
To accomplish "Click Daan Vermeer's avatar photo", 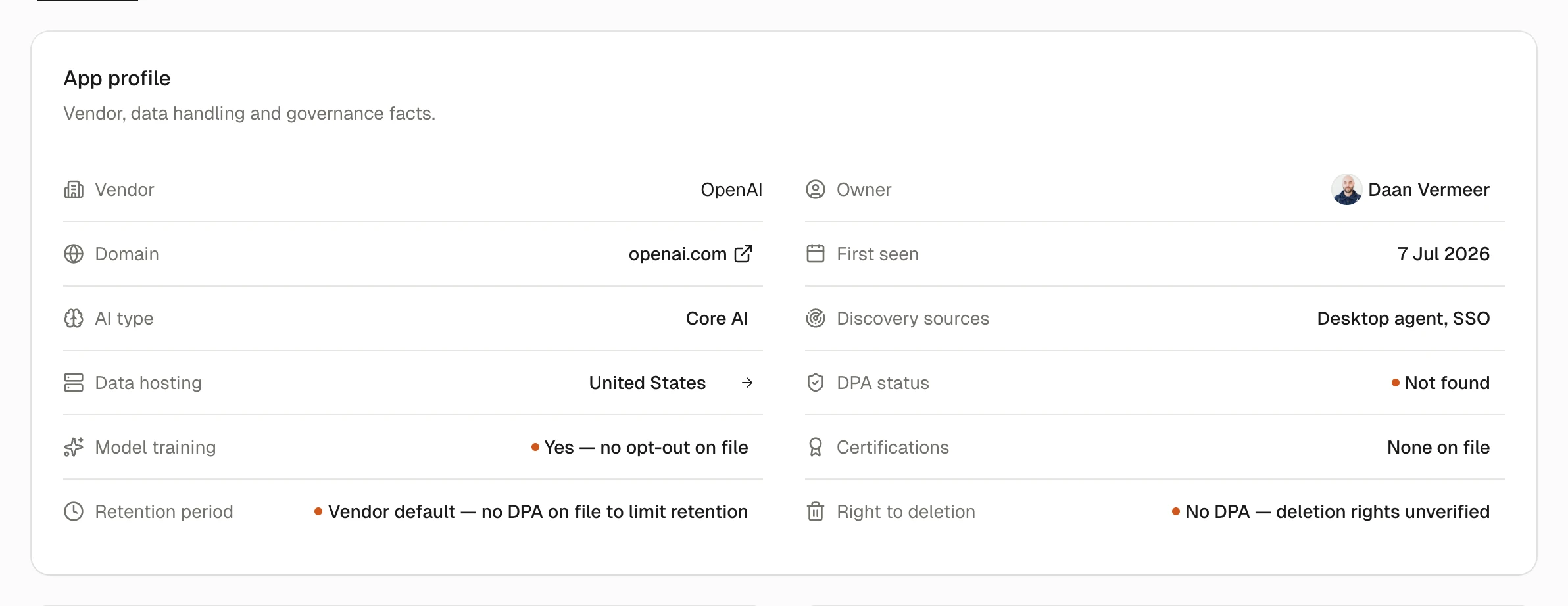I will [x=1347, y=189].
